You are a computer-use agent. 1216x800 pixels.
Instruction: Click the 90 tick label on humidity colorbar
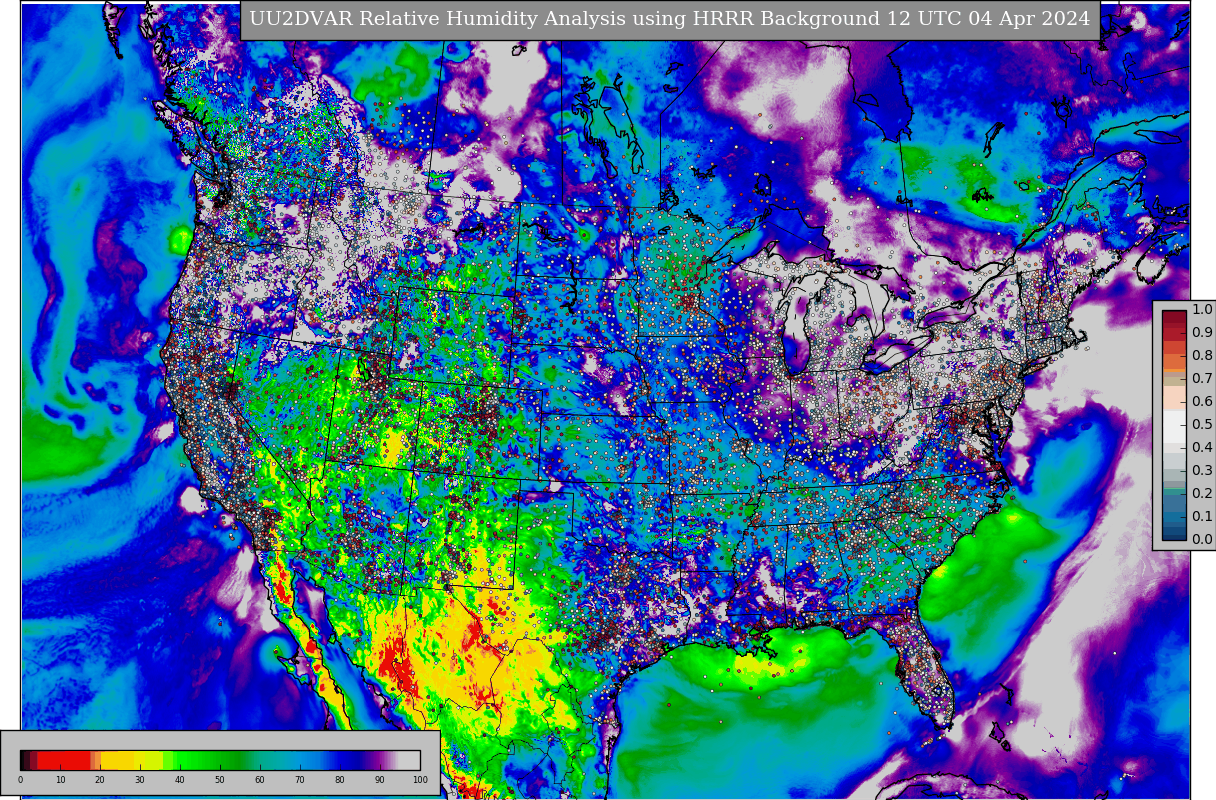[380, 781]
